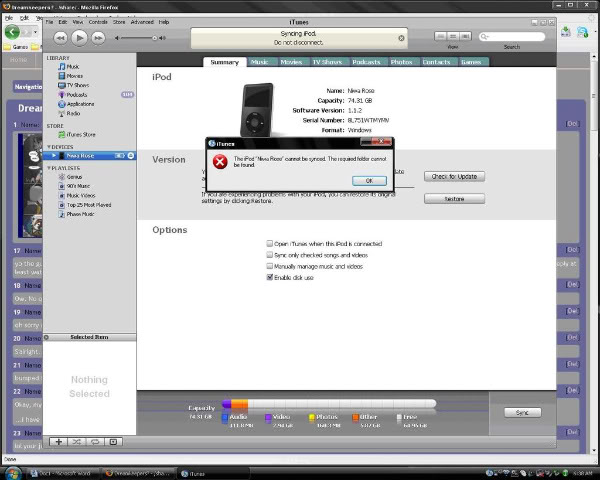Click the previous track button
Viewport: 600px width, 480px height.
60,38
